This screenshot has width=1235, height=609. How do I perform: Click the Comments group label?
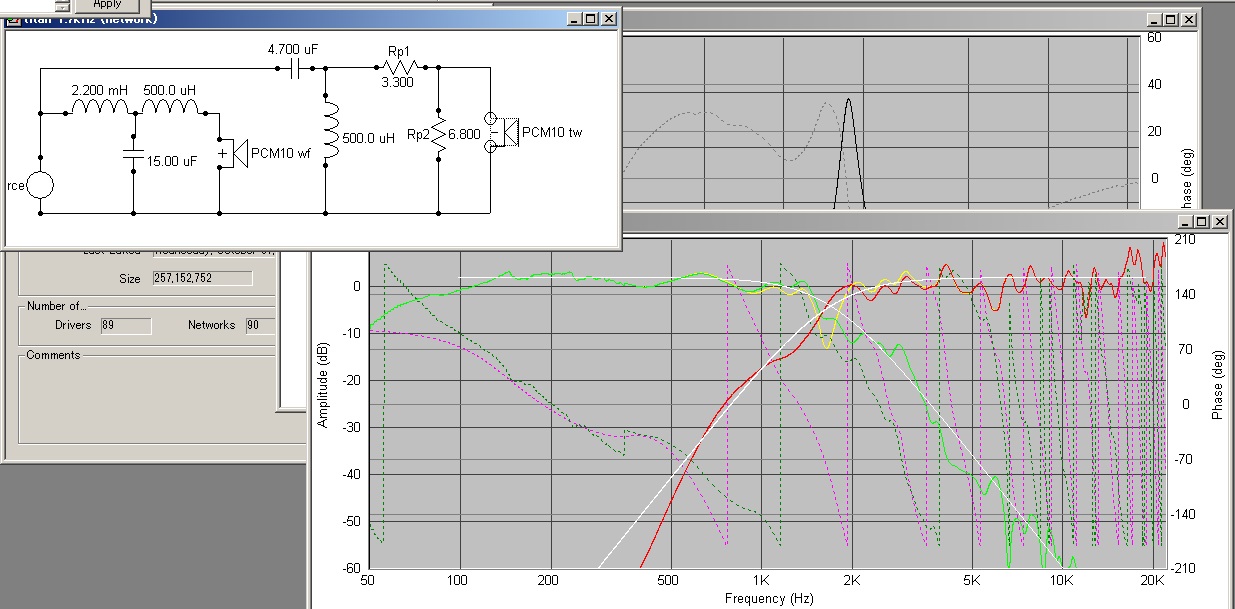[54, 355]
